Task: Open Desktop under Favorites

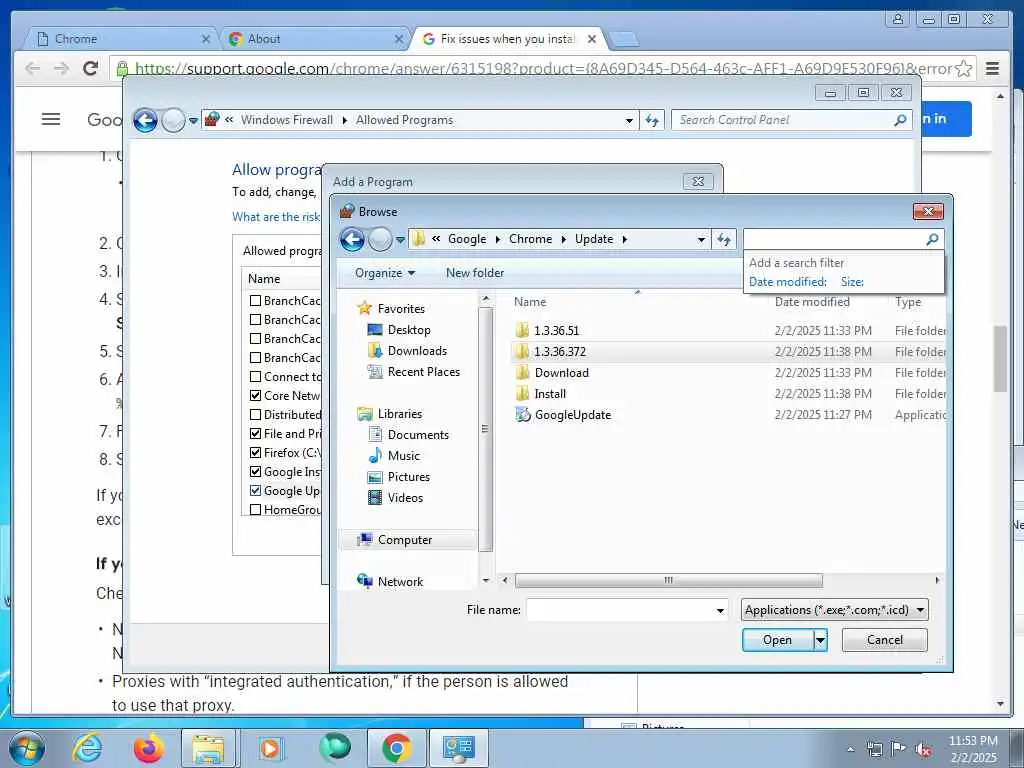Action: tap(408, 330)
